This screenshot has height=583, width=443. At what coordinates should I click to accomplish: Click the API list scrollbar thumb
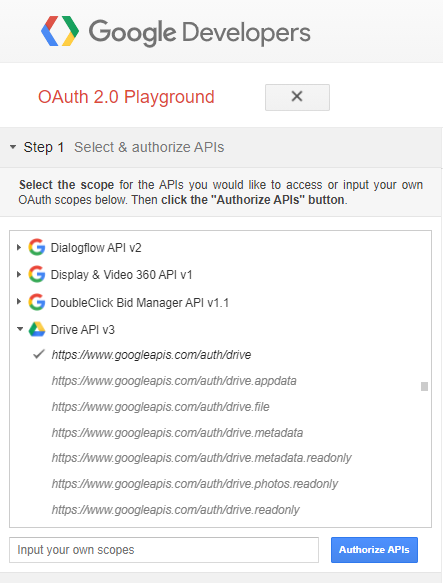coord(424,386)
